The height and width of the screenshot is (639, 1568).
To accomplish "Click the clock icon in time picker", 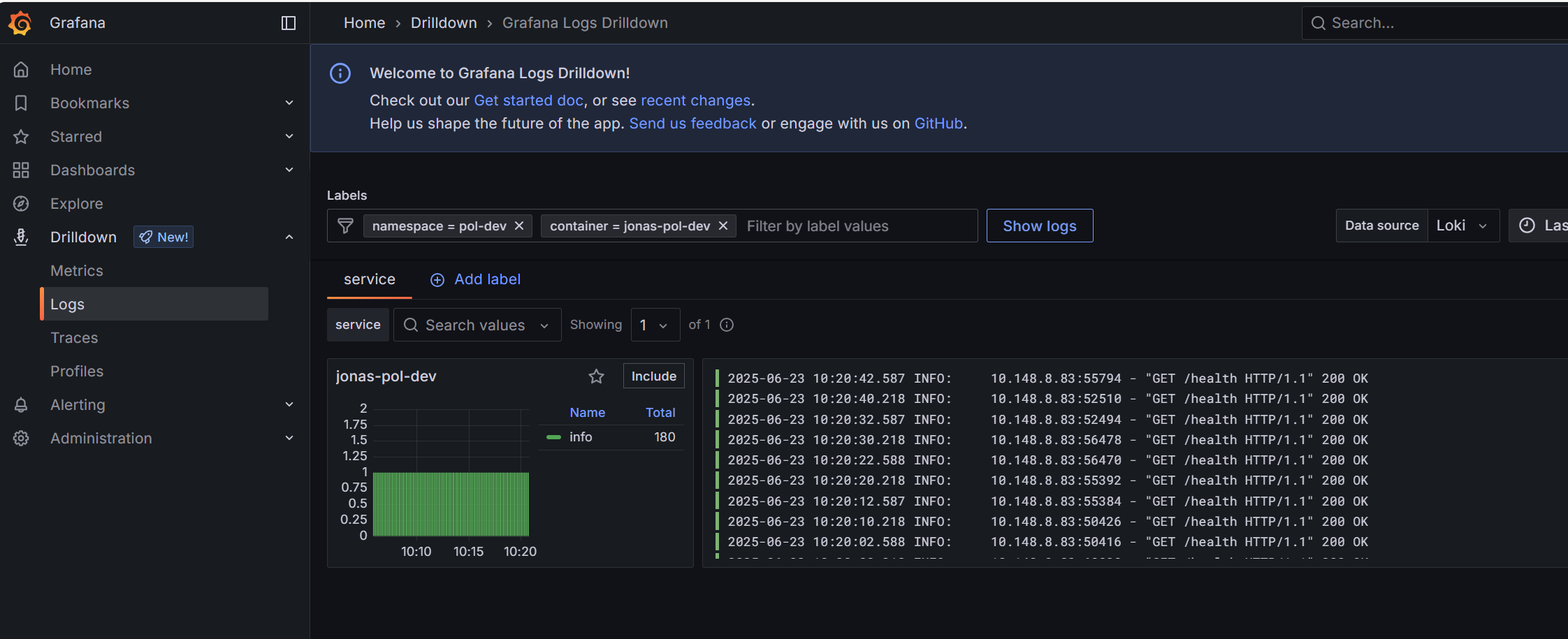I will pos(1527,226).
